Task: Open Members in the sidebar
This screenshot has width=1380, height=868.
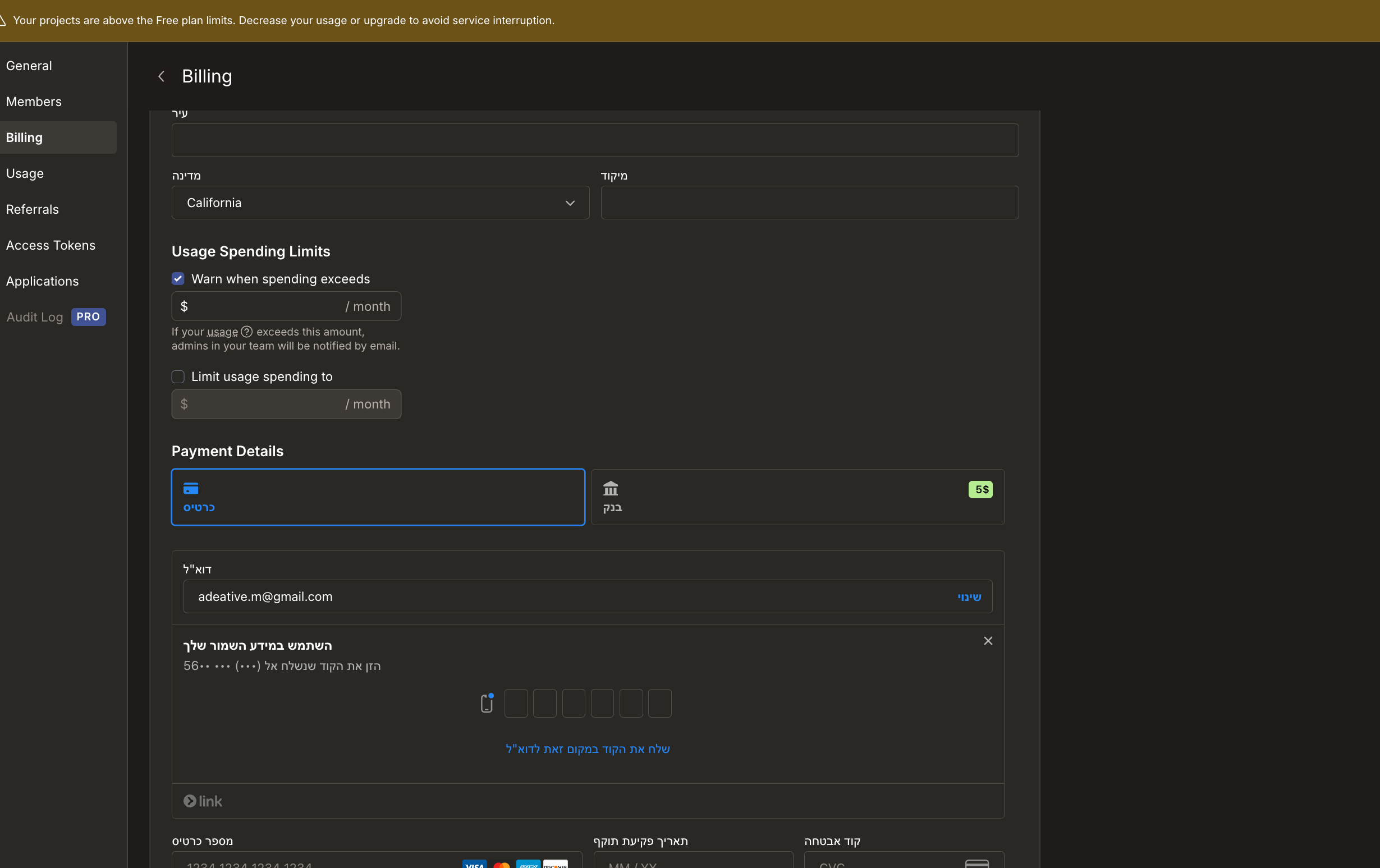Action: (x=34, y=102)
